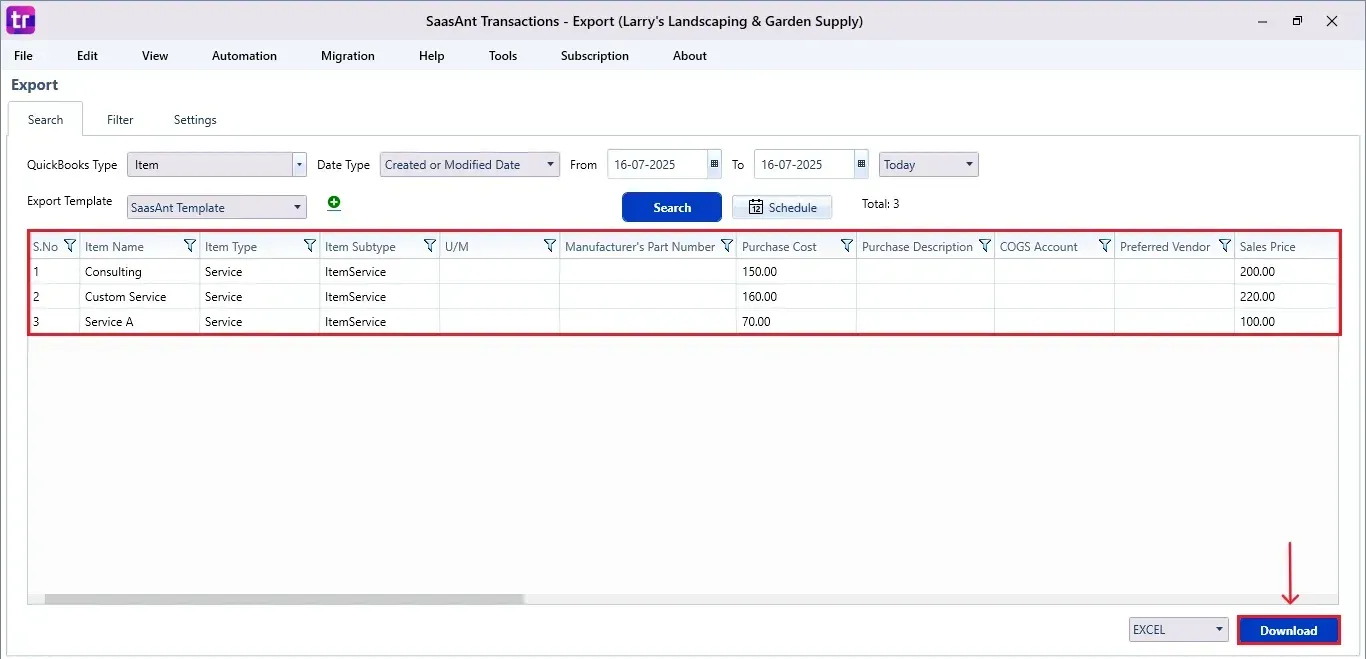Click the 70.00 purchase cost cell
This screenshot has width=1366, height=659.
[x=796, y=321]
